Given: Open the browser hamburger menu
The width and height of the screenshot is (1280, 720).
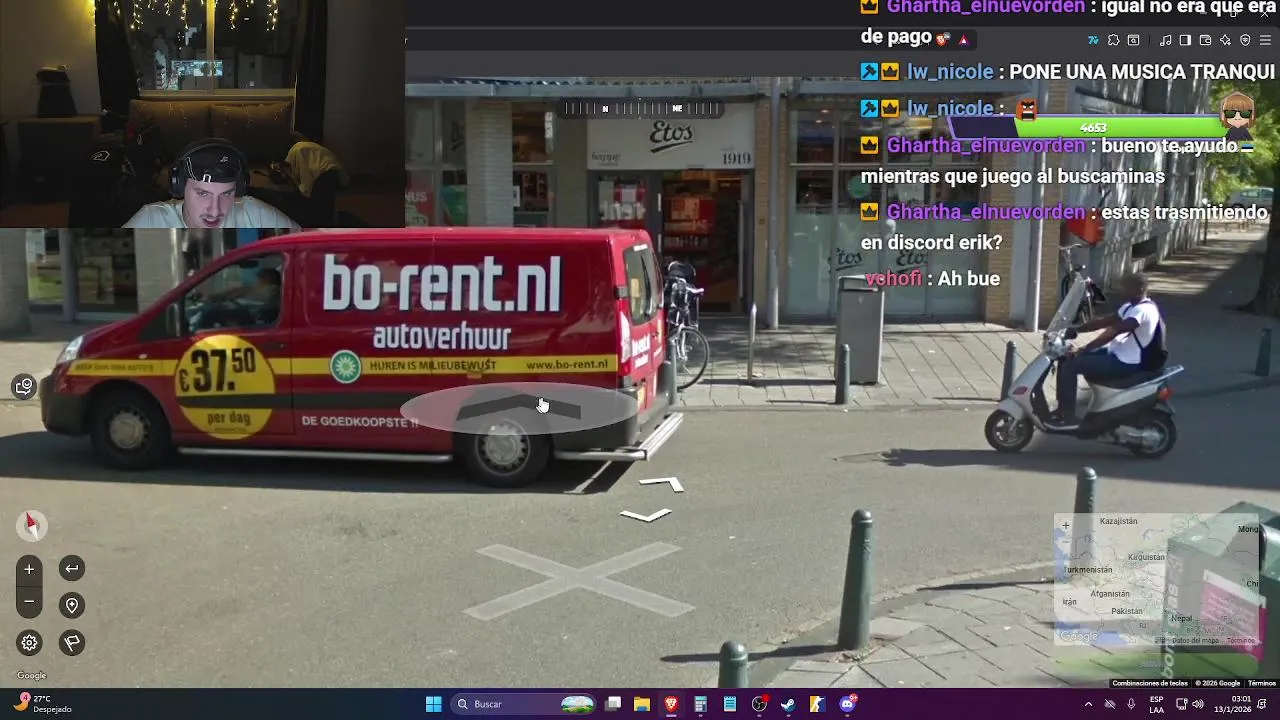Looking at the screenshot, I should click(1265, 40).
